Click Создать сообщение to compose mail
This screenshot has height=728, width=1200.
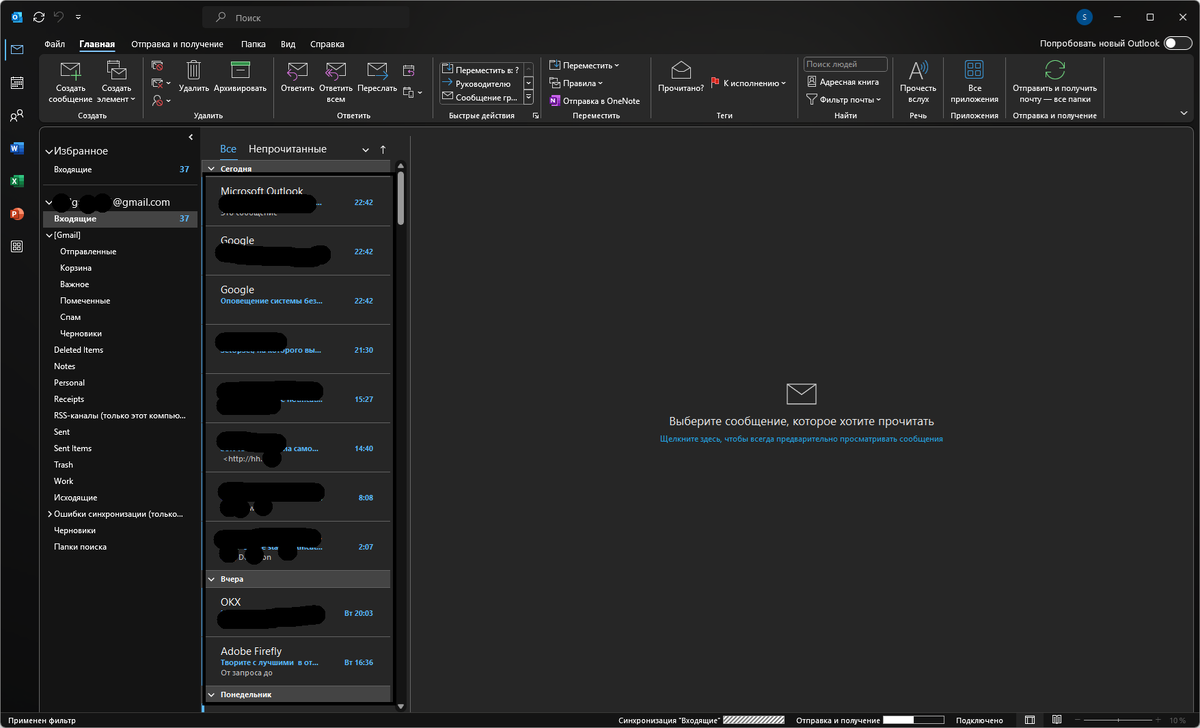click(69, 80)
